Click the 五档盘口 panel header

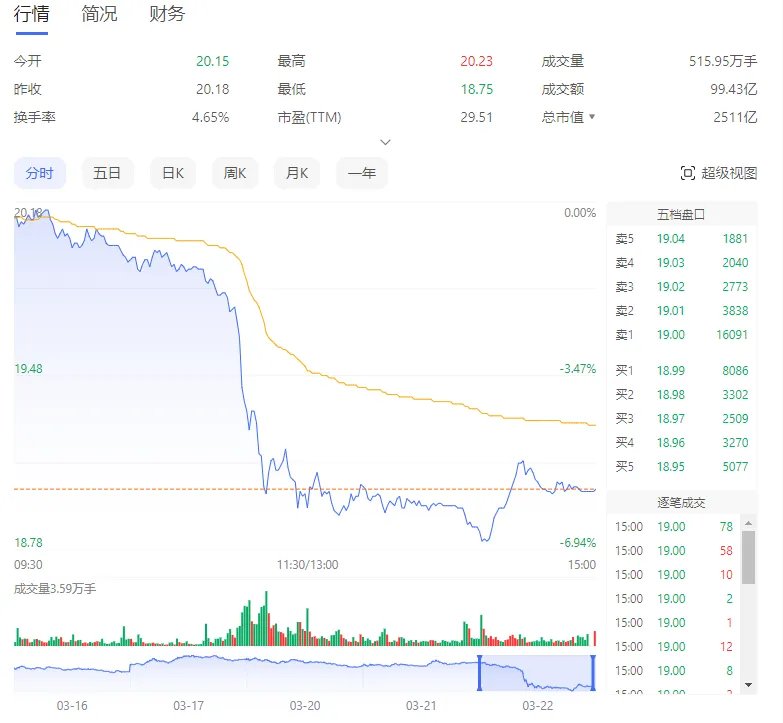click(x=681, y=214)
